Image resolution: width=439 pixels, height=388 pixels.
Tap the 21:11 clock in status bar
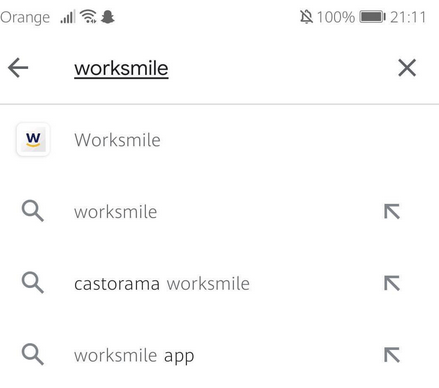408,17
